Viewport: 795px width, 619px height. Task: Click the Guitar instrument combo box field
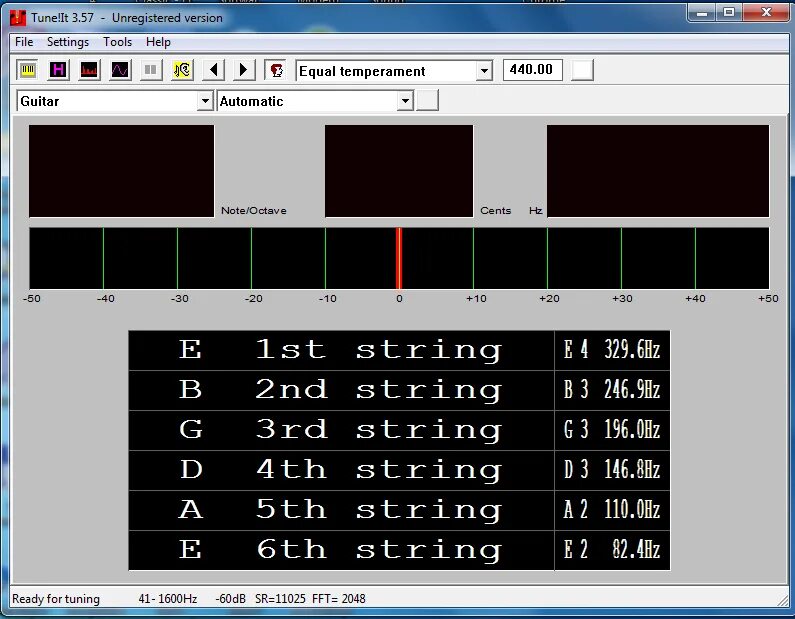[x=115, y=101]
